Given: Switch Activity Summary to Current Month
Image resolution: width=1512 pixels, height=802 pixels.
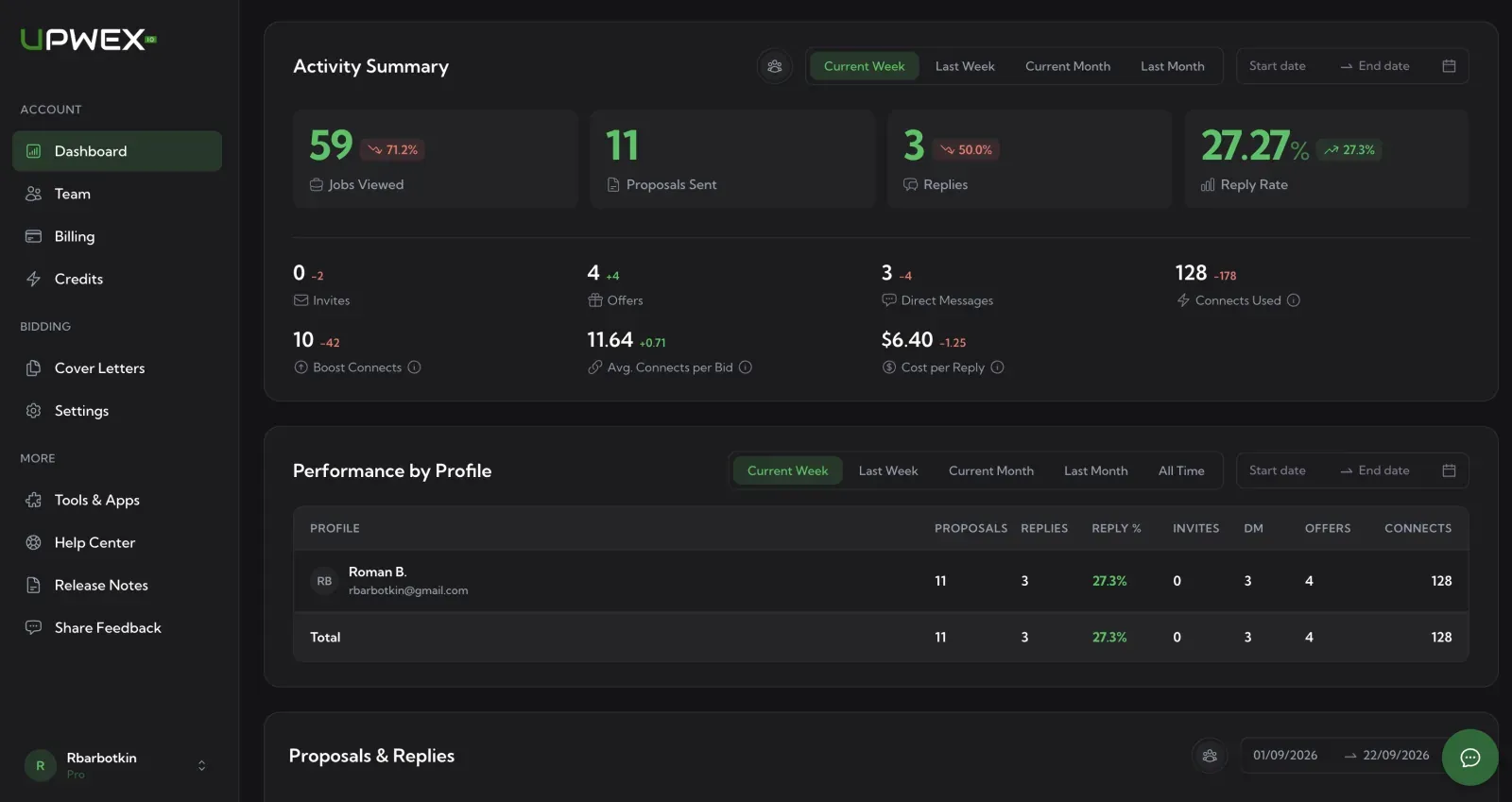Looking at the screenshot, I should (1068, 66).
